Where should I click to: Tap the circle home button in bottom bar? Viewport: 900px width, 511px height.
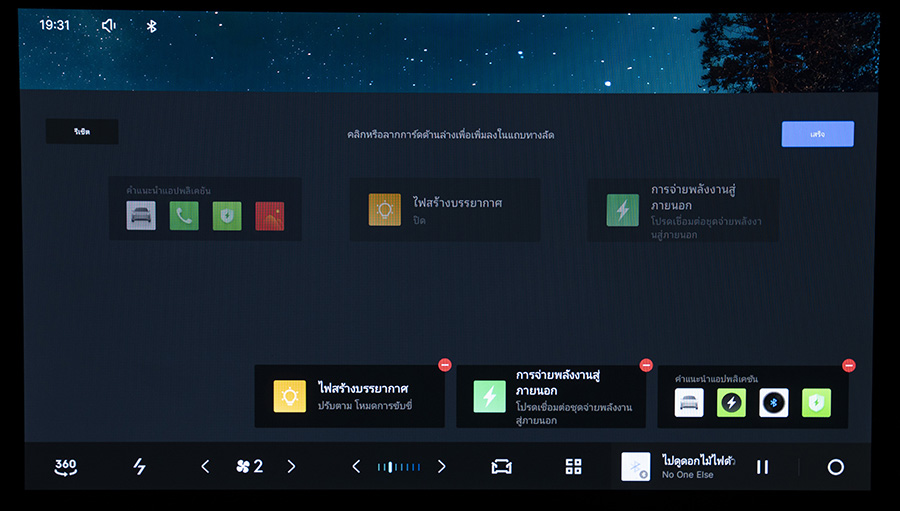[835, 467]
